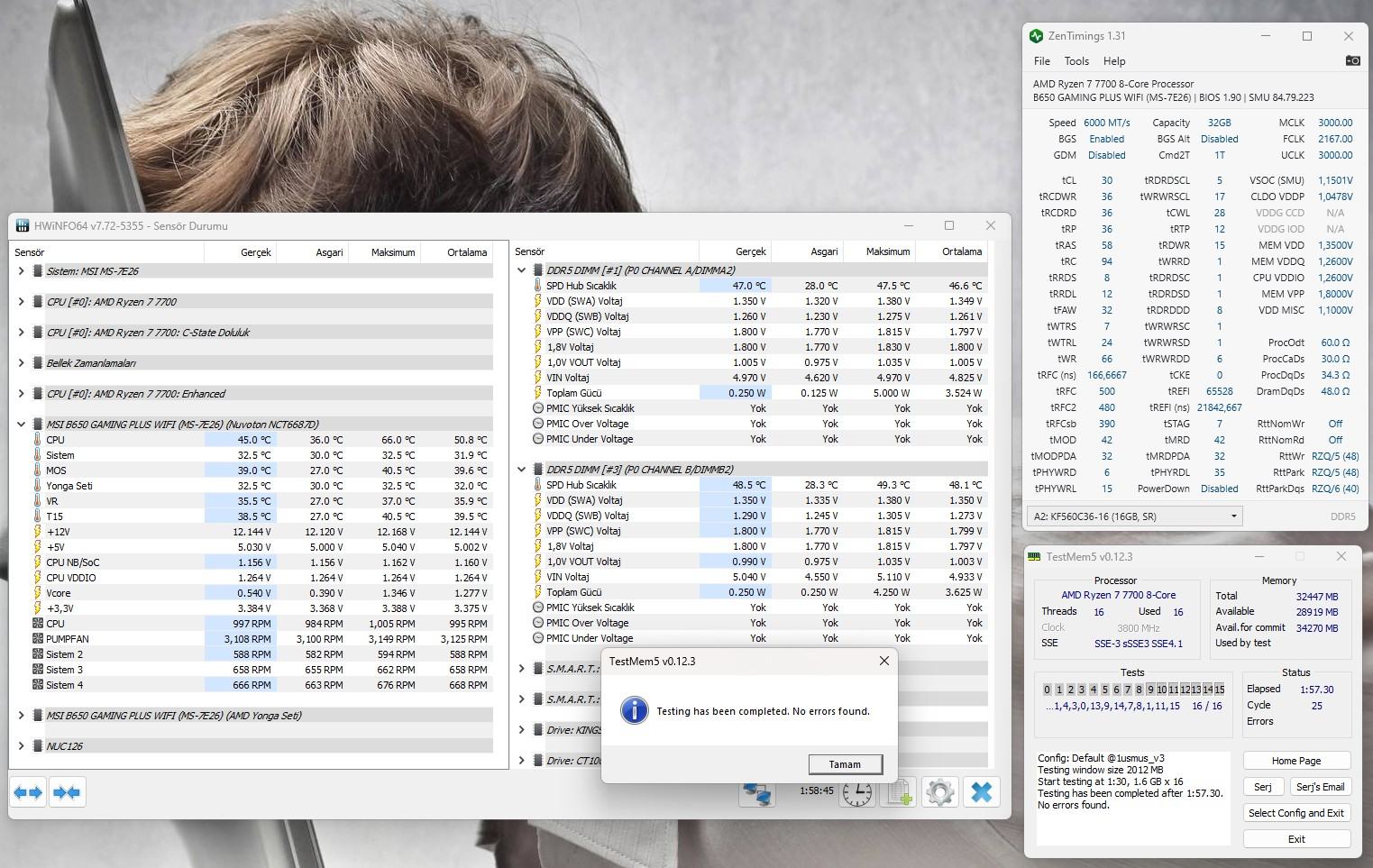Expand C-State Doluluk sensor group

pyautogui.click(x=21, y=333)
